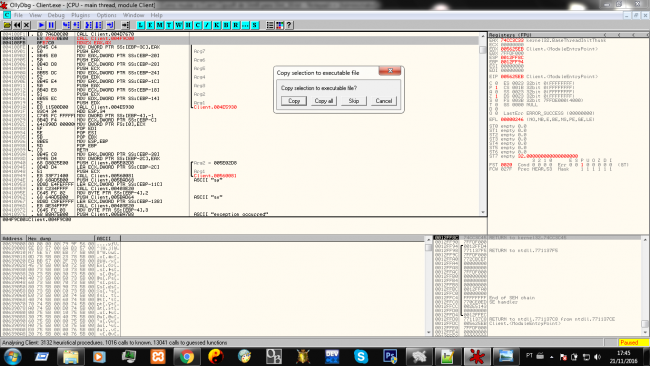Image resolution: width=650 pixels, height=366 pixels.
Task: Click the Restart program rewind icon
Action: tap(17, 25)
